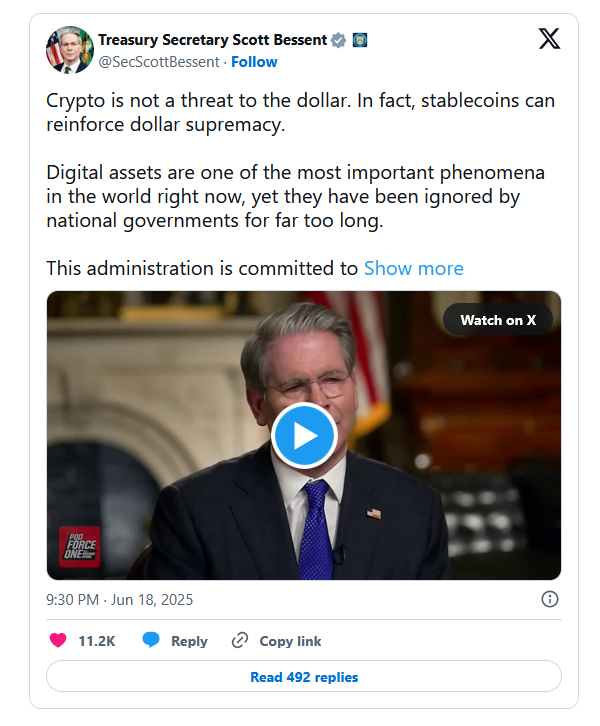Click the Reply text label
Image resolution: width=600 pixels, height=726 pixels.
pyautogui.click(x=189, y=641)
